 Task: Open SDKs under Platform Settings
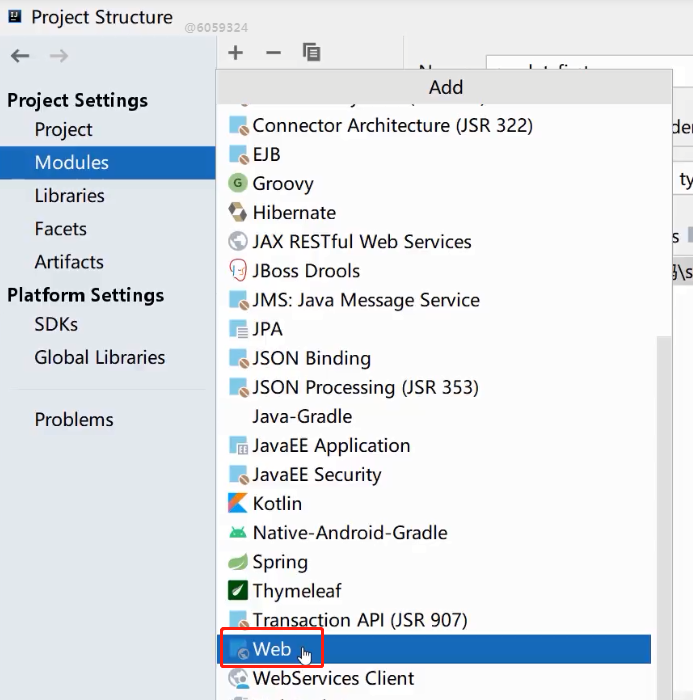(x=56, y=325)
